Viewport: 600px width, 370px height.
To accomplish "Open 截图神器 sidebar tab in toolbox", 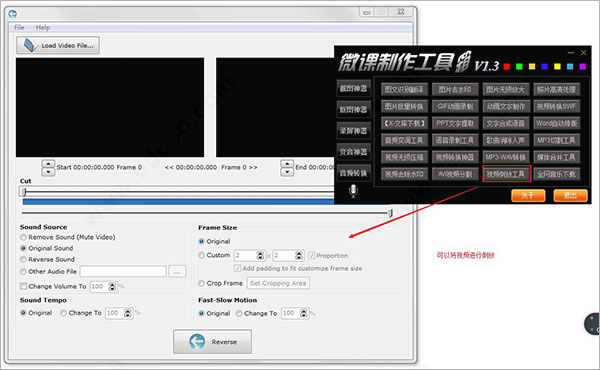I will point(354,88).
